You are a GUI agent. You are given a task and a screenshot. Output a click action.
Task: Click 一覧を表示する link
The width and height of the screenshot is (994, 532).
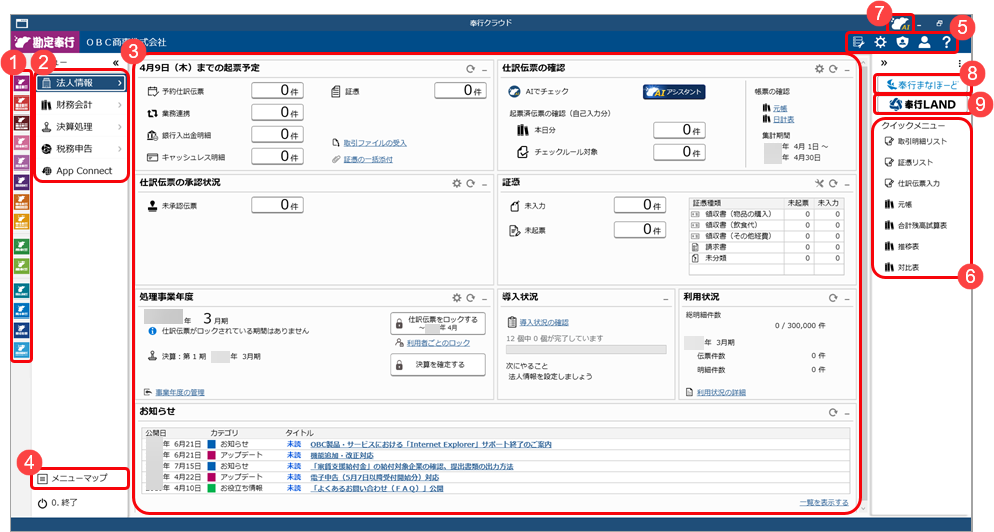(x=823, y=503)
